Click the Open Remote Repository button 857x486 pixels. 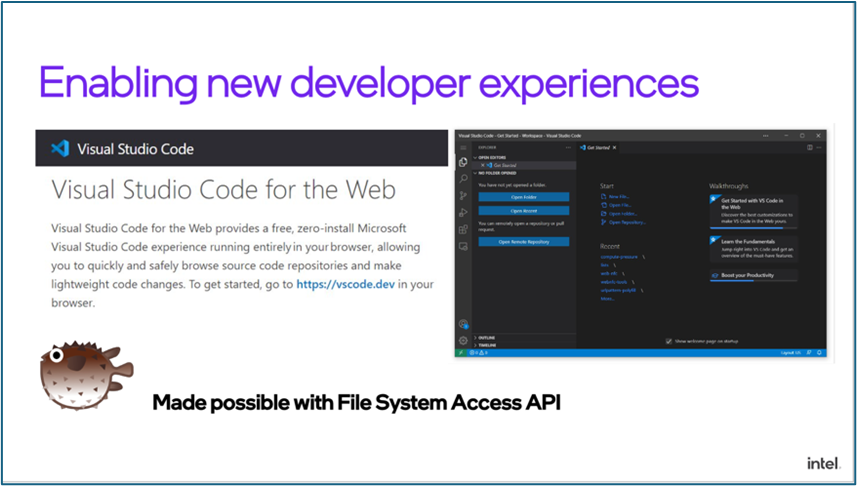tap(524, 242)
